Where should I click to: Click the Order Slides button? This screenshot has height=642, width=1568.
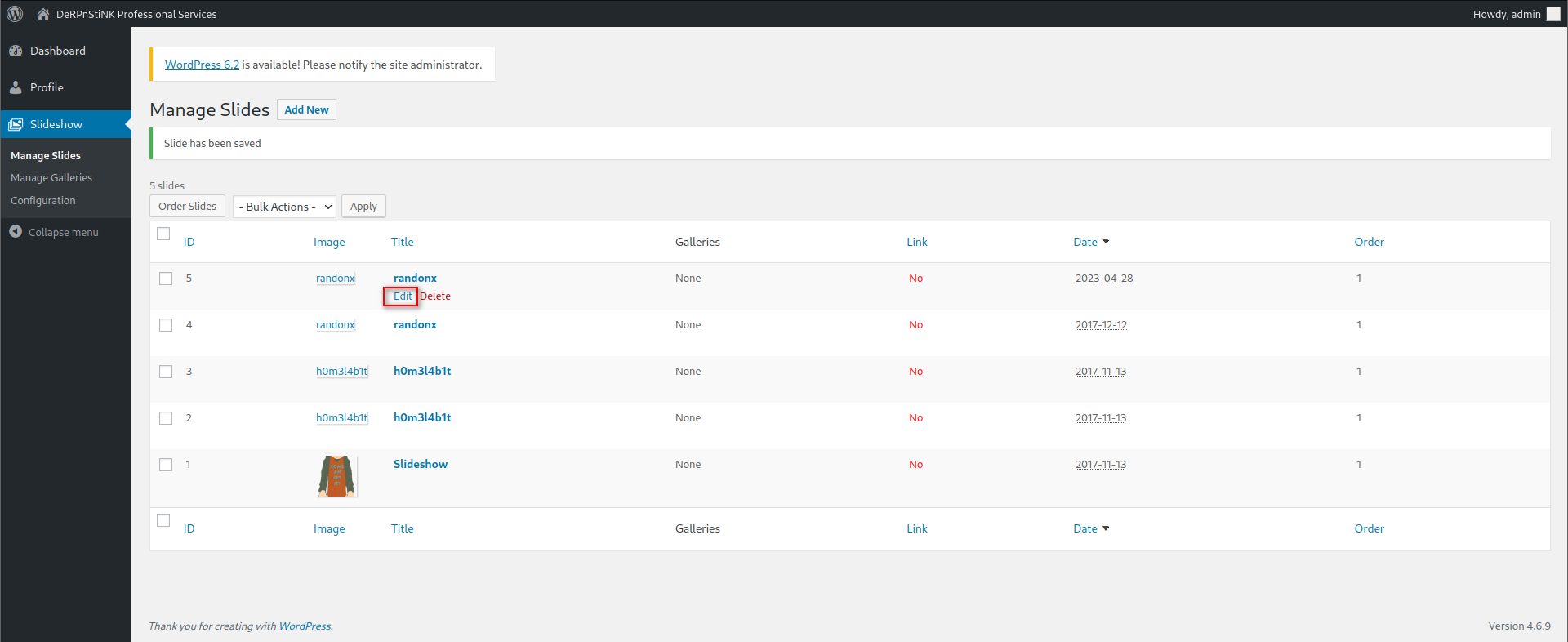[187, 206]
